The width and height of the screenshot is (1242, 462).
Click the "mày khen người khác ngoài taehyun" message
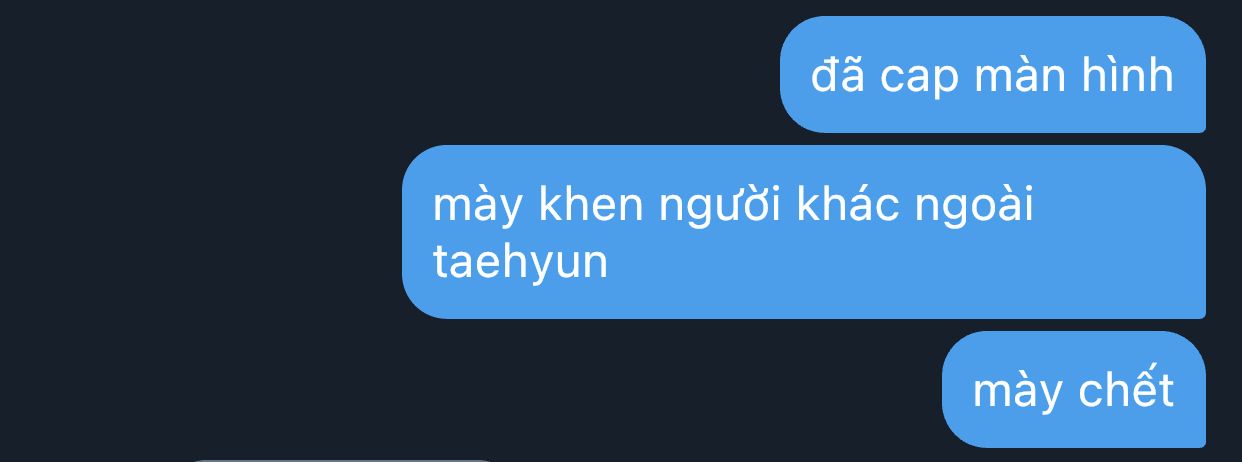[804, 232]
